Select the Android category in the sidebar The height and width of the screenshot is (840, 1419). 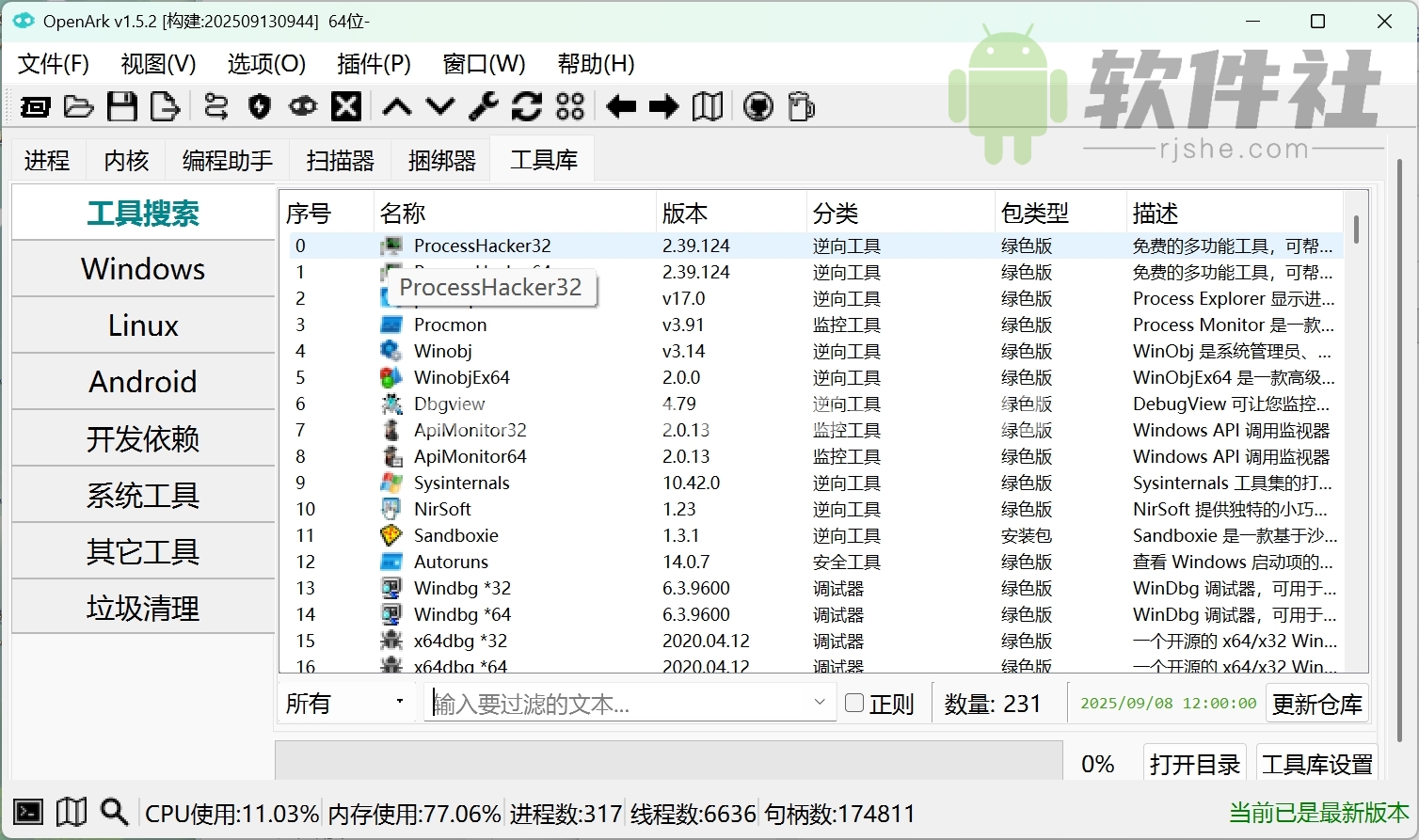[x=142, y=382]
